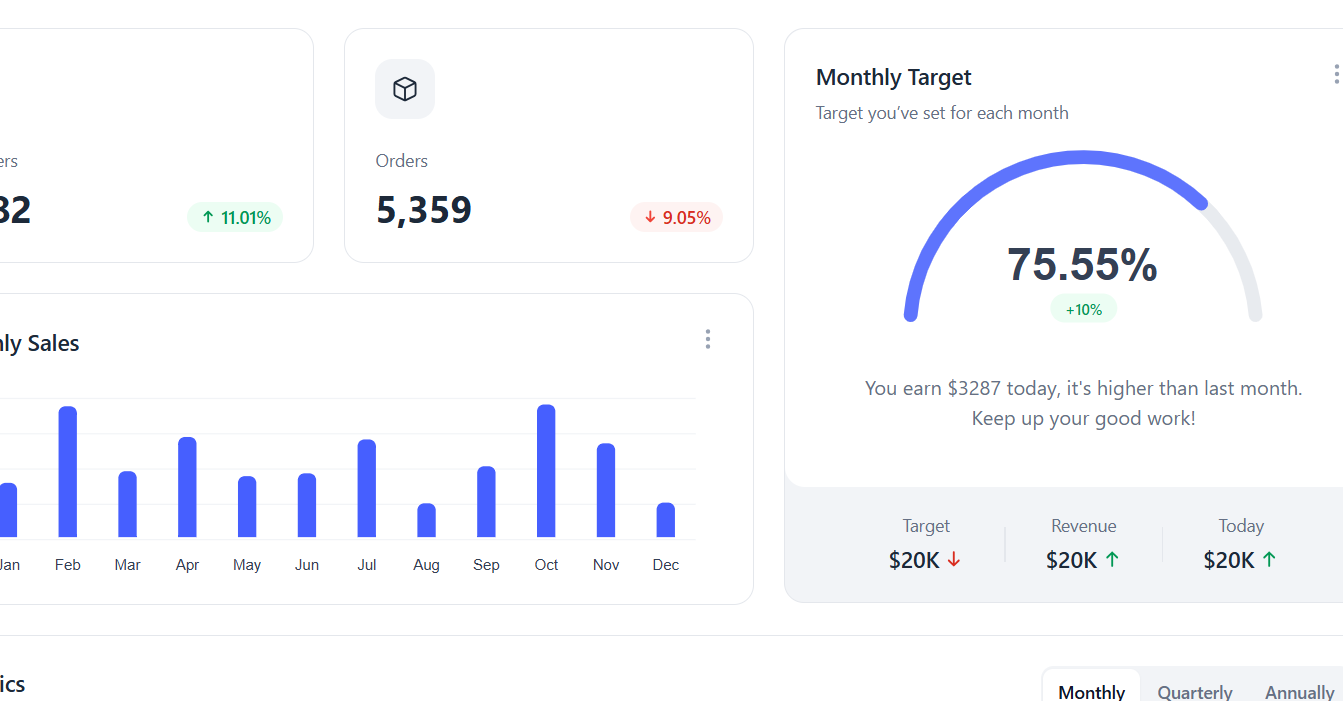This screenshot has height=701, width=1343.
Task: Click the +10% badge under percentage
Action: [x=1083, y=309]
